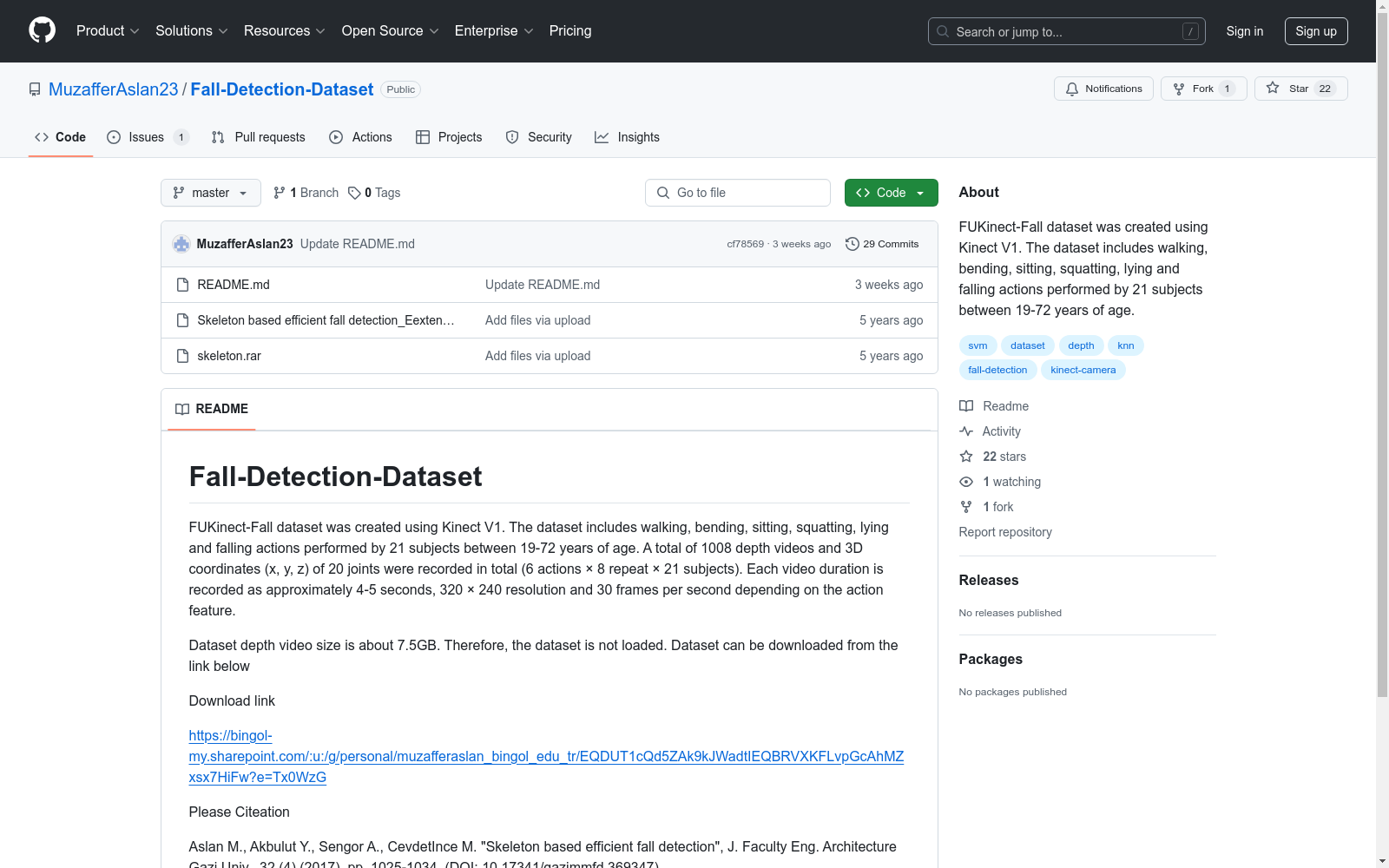Open the kinect-camera topic tag
Image resolution: width=1389 pixels, height=868 pixels.
pos(1083,370)
